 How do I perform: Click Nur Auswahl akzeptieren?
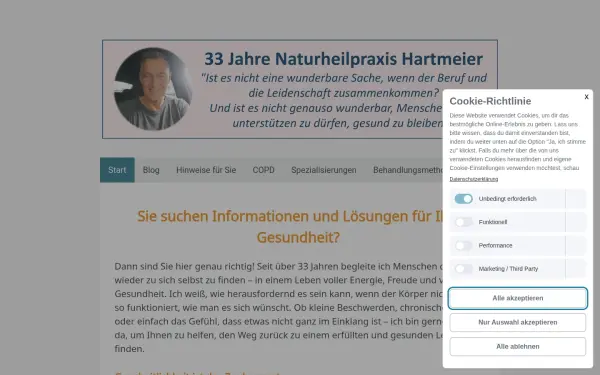517,322
